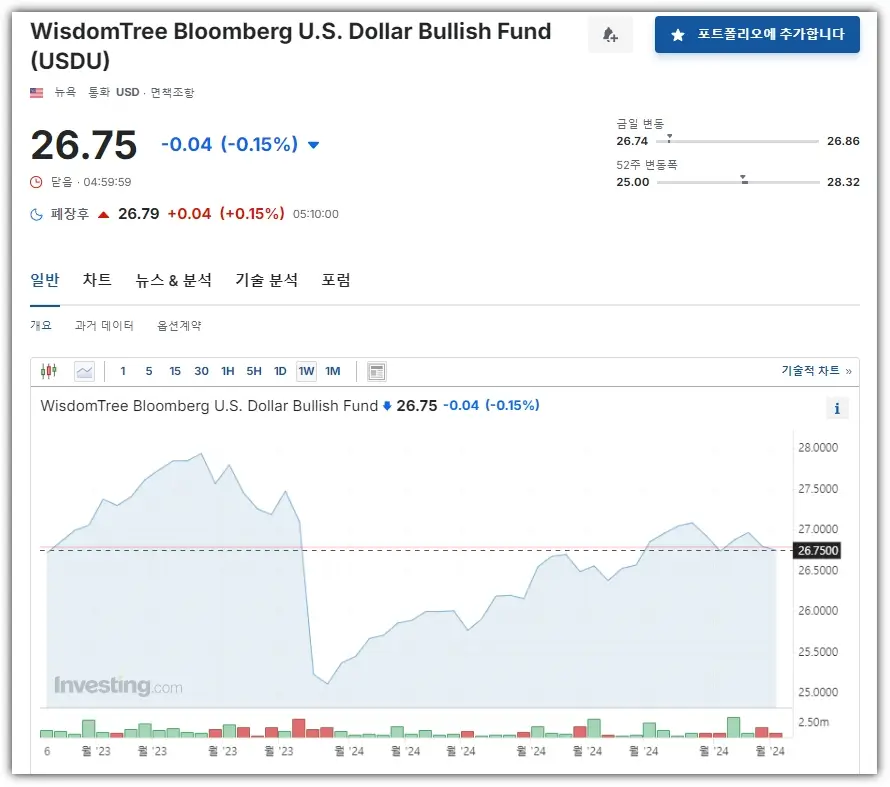Expand 기술적 차트 via the » arrow

tap(849, 371)
